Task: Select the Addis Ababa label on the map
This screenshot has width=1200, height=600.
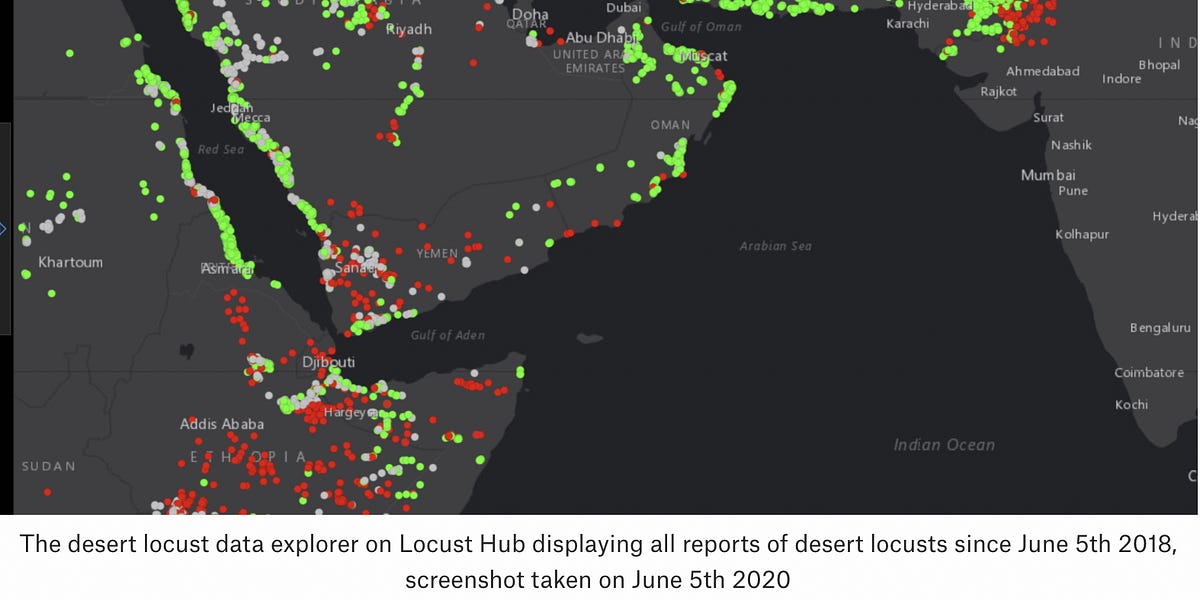Action: [221, 423]
